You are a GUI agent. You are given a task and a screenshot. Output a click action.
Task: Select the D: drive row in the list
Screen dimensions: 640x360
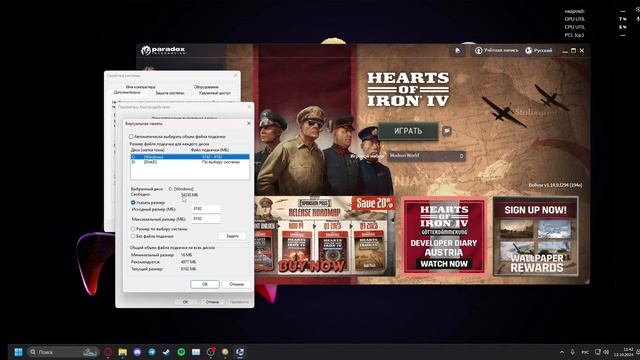(x=190, y=162)
